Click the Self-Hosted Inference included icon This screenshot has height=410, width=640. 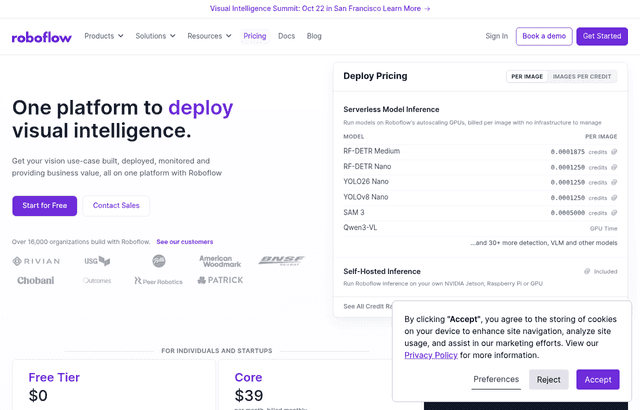tap(587, 271)
